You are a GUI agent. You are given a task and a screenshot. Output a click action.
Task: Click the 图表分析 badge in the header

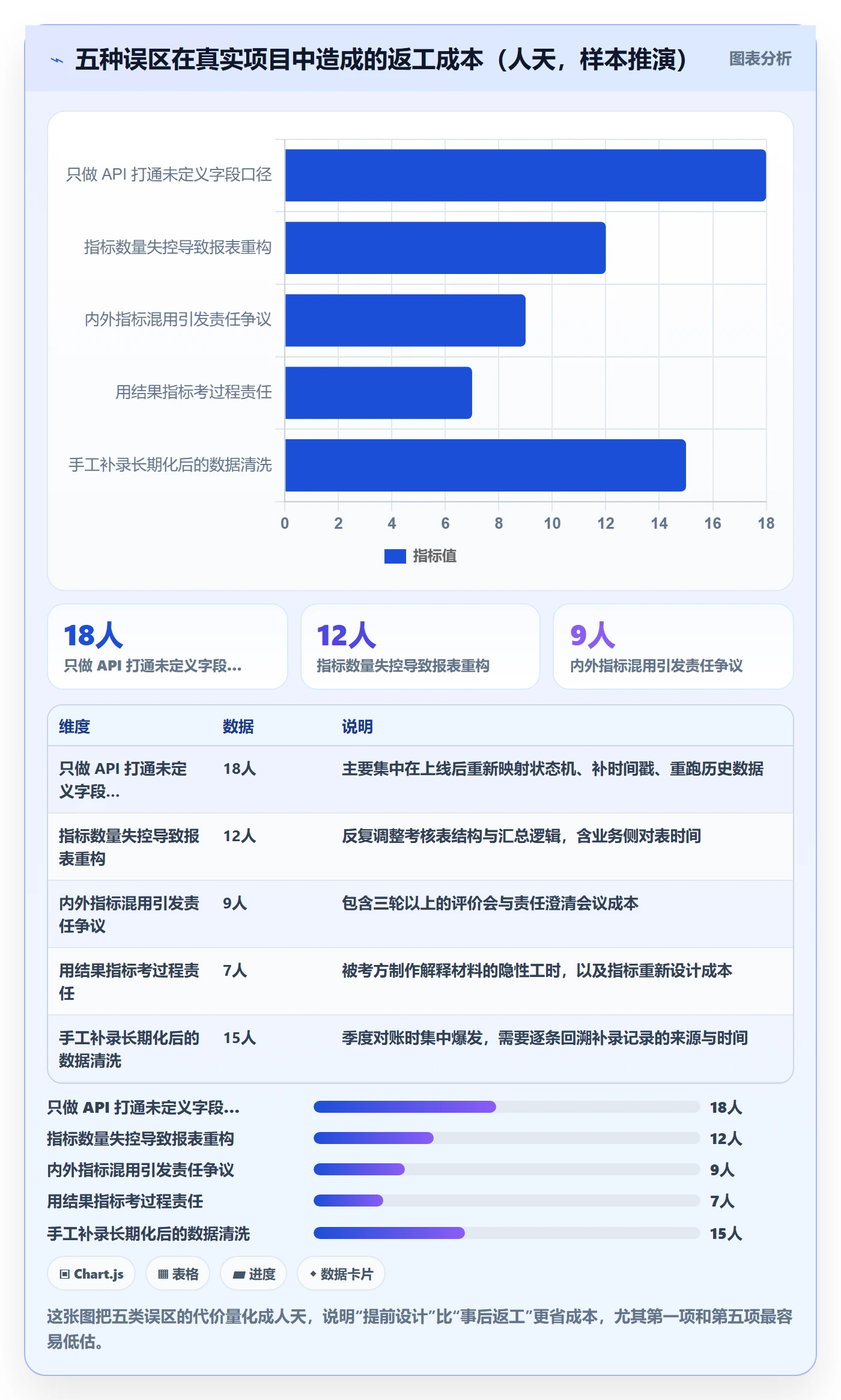point(760,58)
